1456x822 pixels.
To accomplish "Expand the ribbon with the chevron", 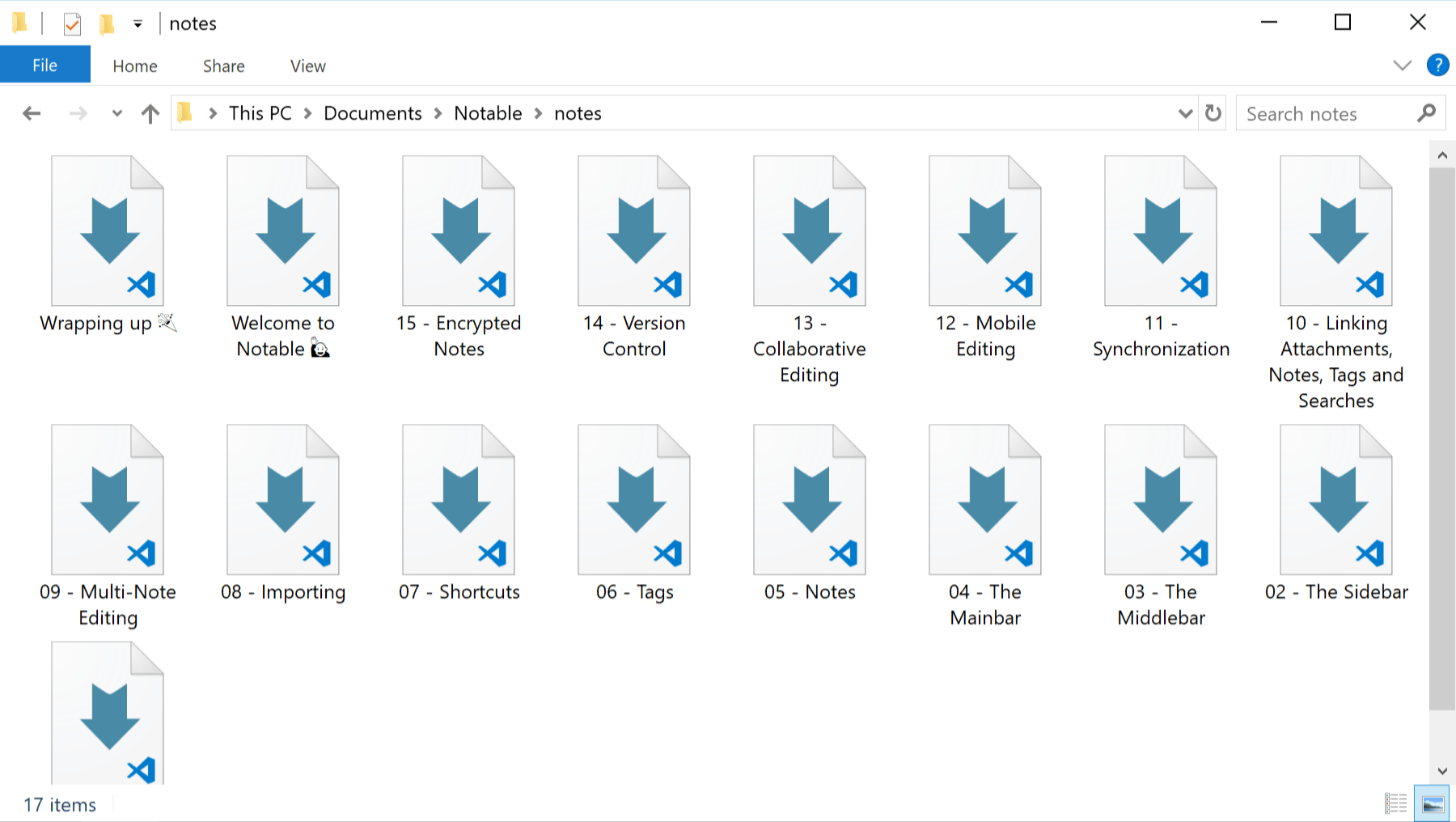I will [x=1403, y=65].
